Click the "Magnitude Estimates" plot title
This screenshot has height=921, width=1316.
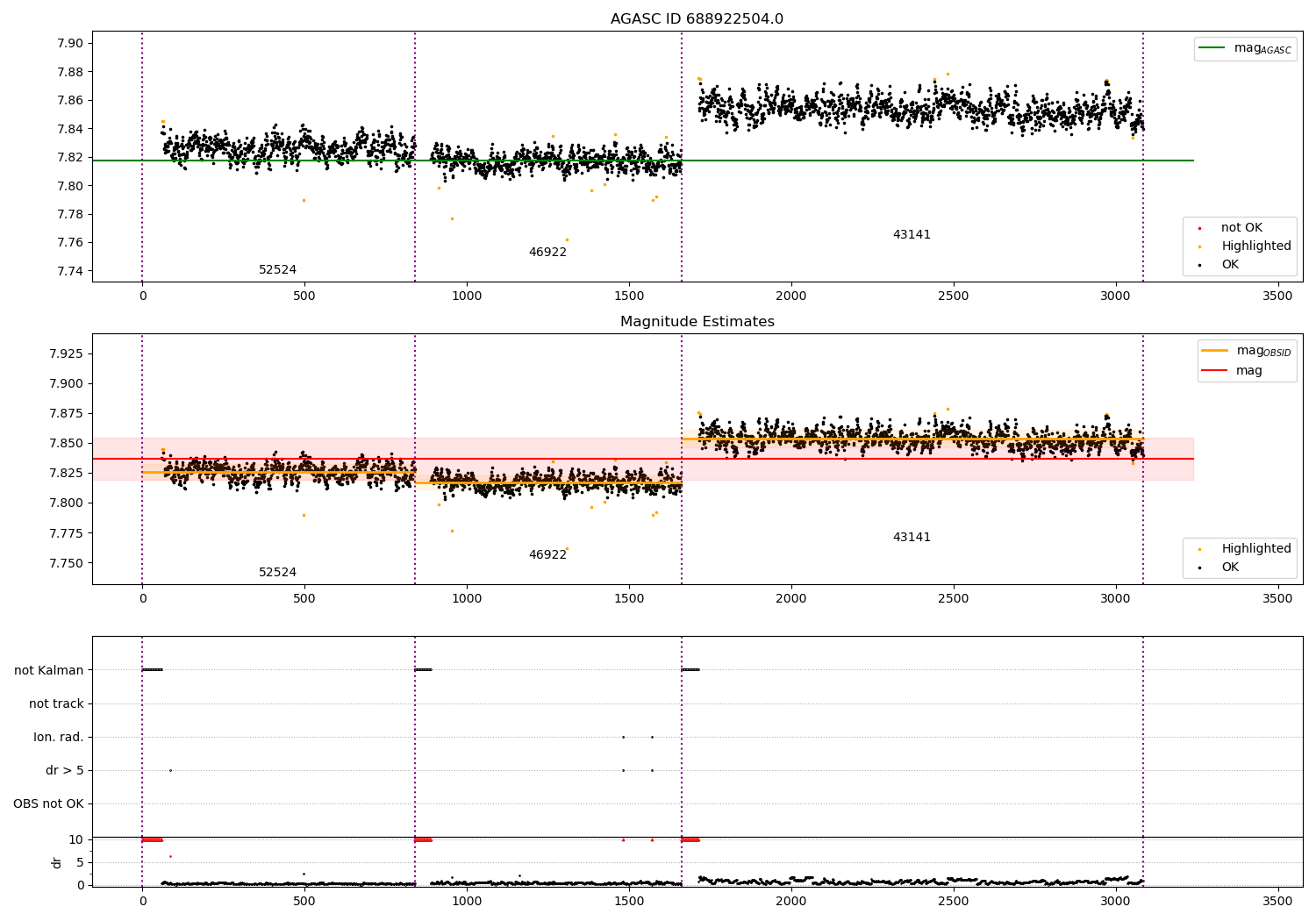coord(697,322)
